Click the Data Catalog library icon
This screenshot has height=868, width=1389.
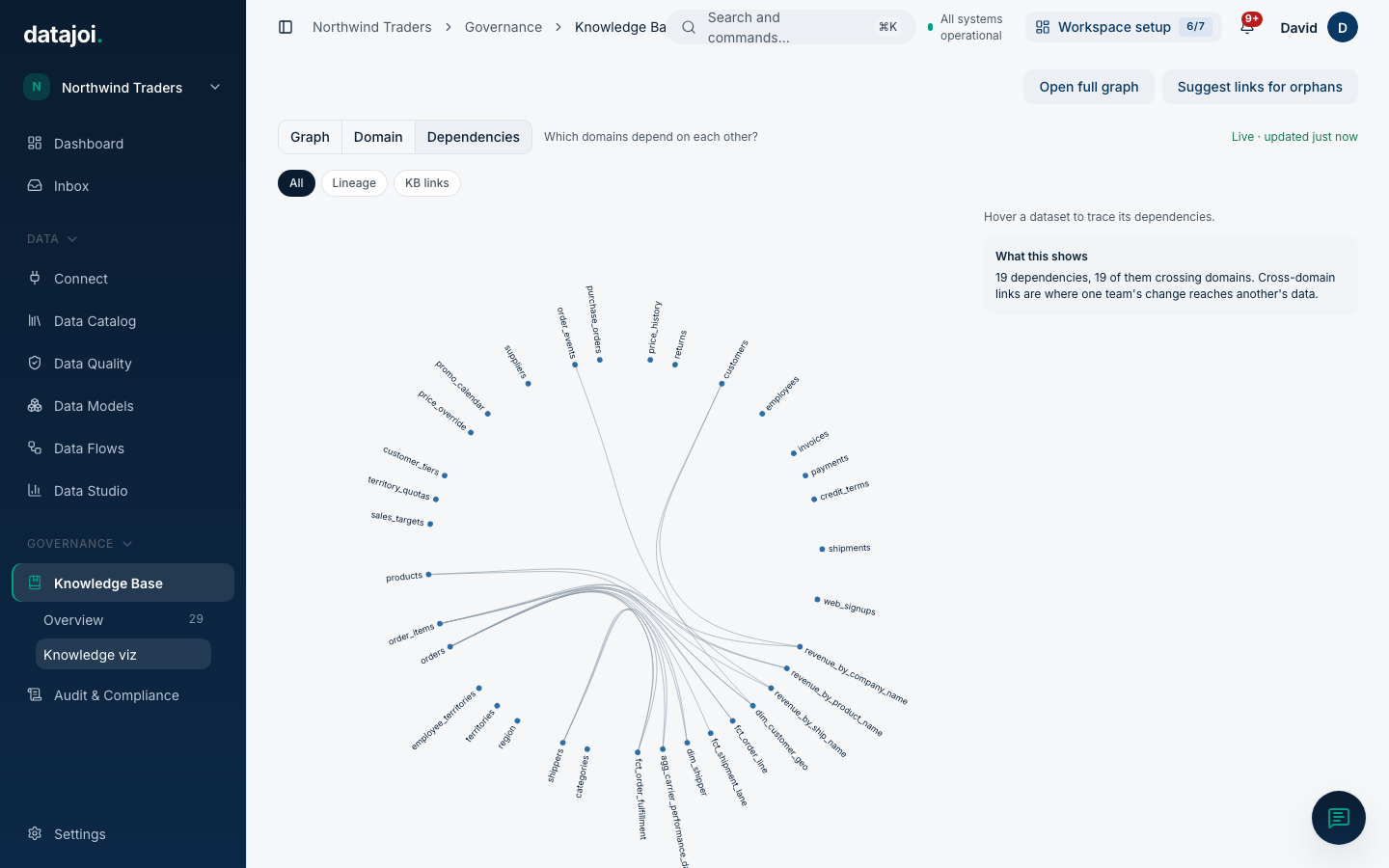pos(35,320)
